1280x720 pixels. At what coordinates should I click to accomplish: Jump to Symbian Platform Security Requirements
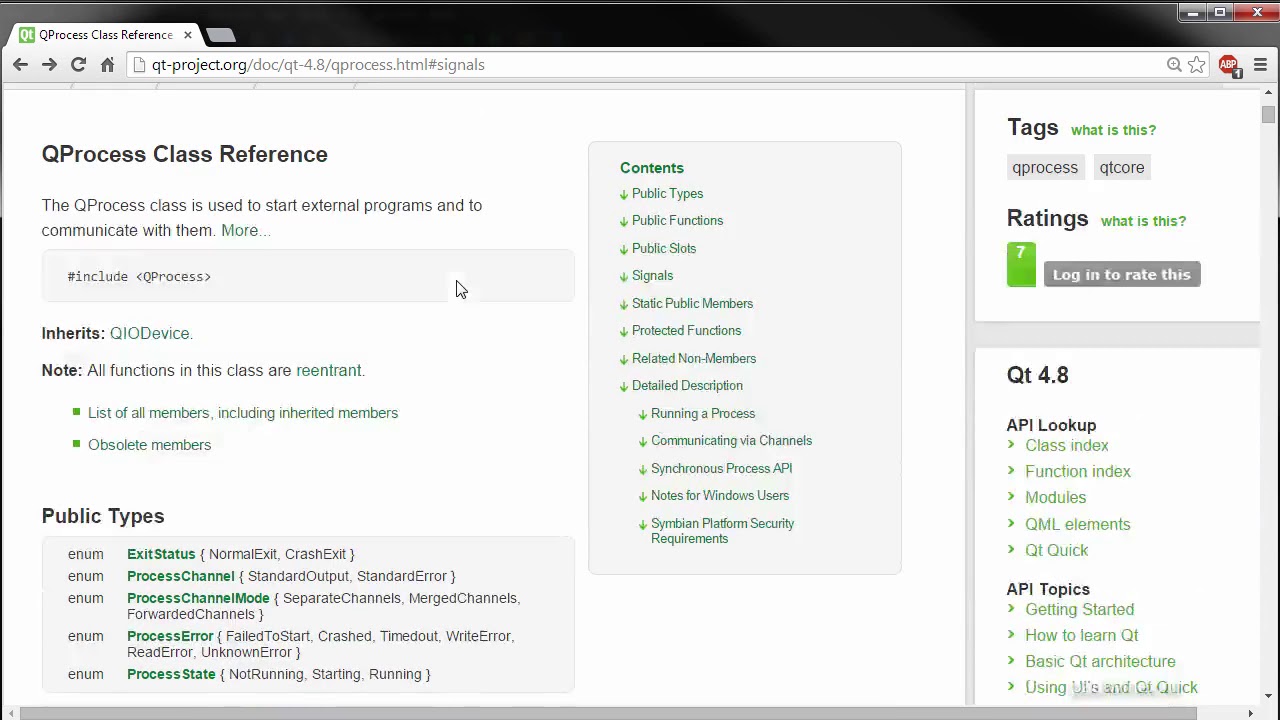pos(722,531)
